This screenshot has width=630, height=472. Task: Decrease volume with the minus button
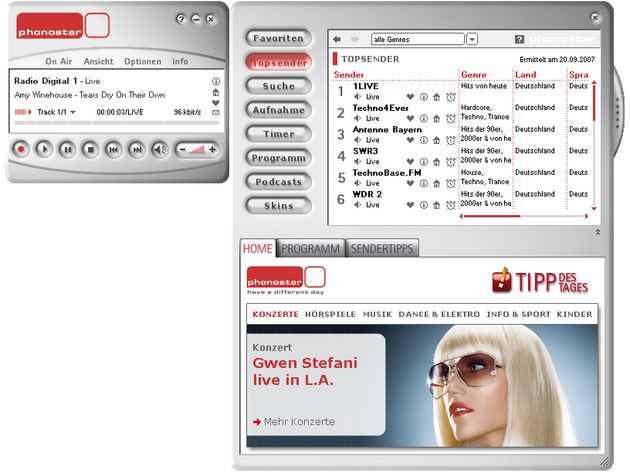coord(183,150)
